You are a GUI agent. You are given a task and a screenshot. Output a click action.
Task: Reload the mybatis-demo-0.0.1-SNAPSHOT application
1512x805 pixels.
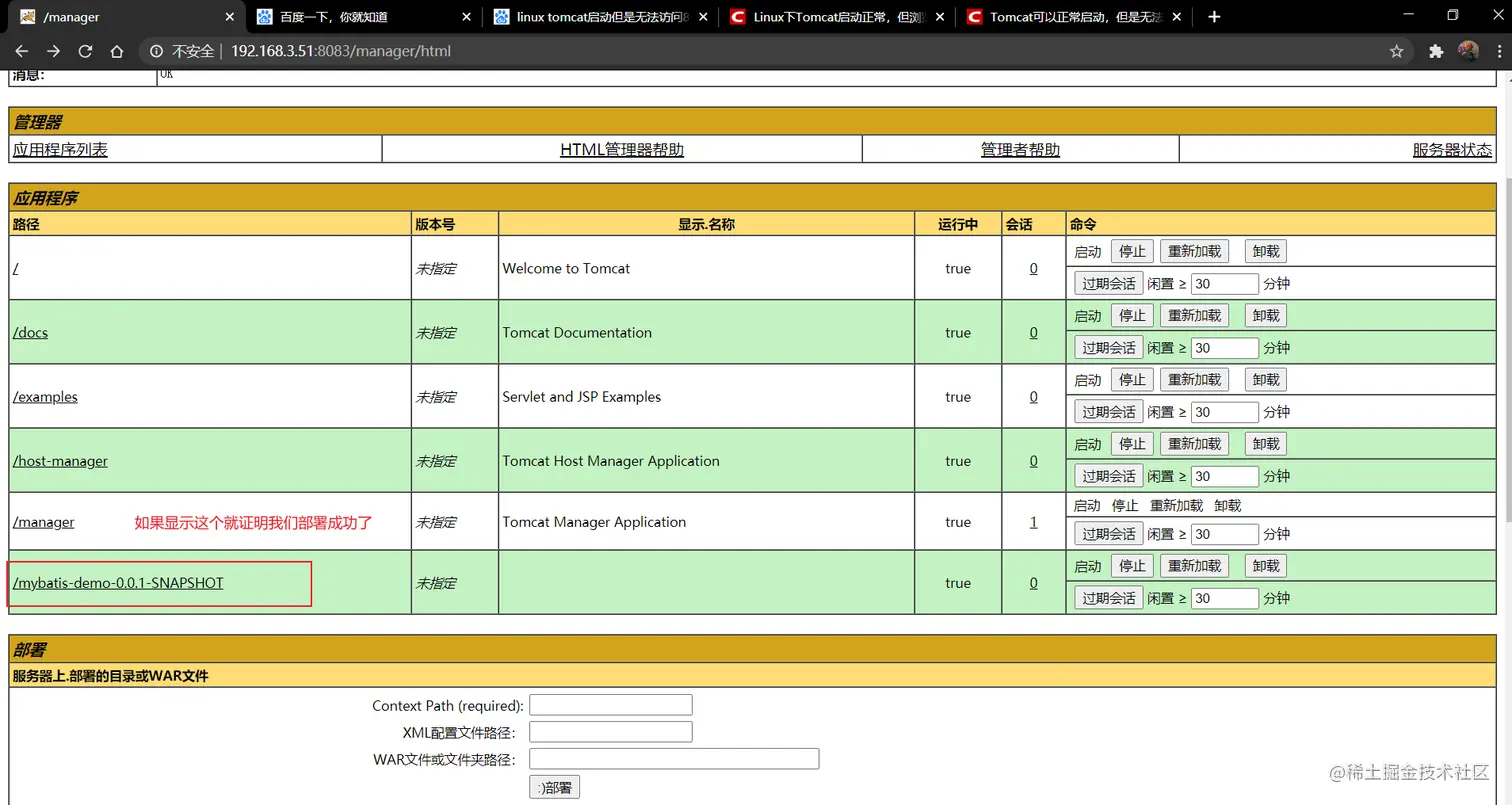pos(1194,565)
